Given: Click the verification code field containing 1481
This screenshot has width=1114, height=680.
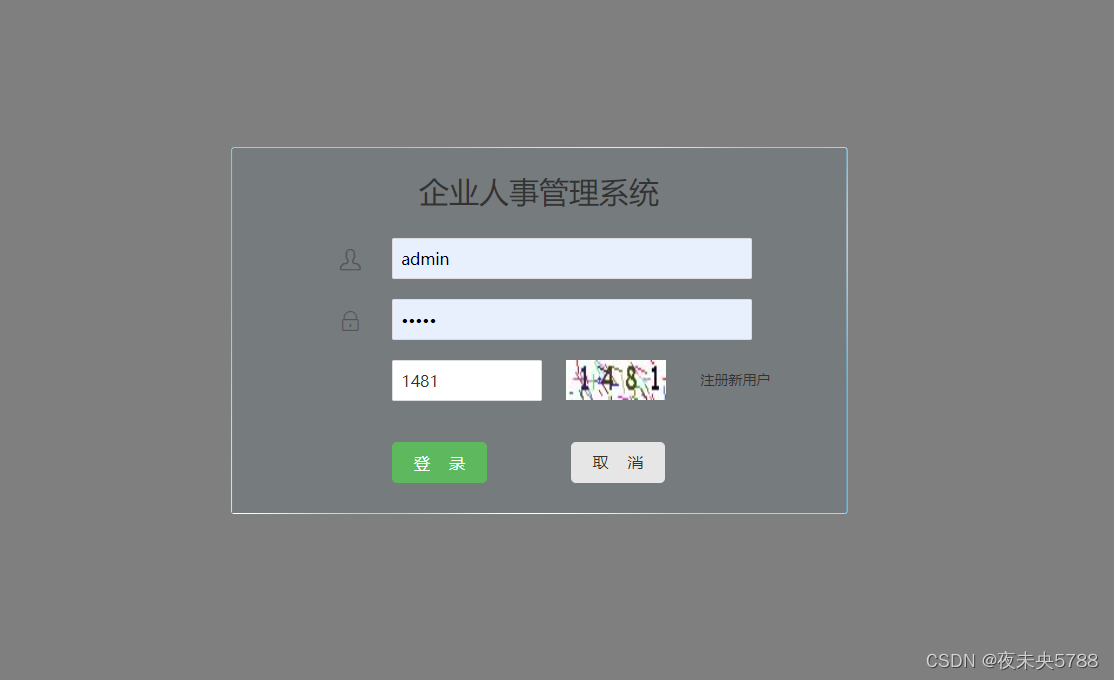Looking at the screenshot, I should pos(467,381).
